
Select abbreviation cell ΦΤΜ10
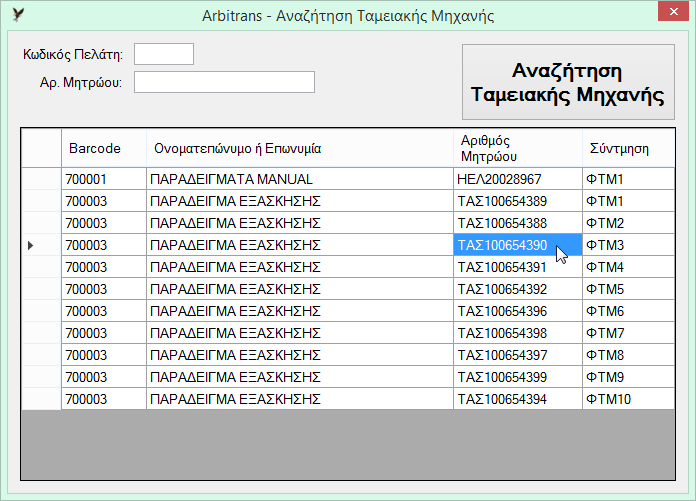click(628, 399)
